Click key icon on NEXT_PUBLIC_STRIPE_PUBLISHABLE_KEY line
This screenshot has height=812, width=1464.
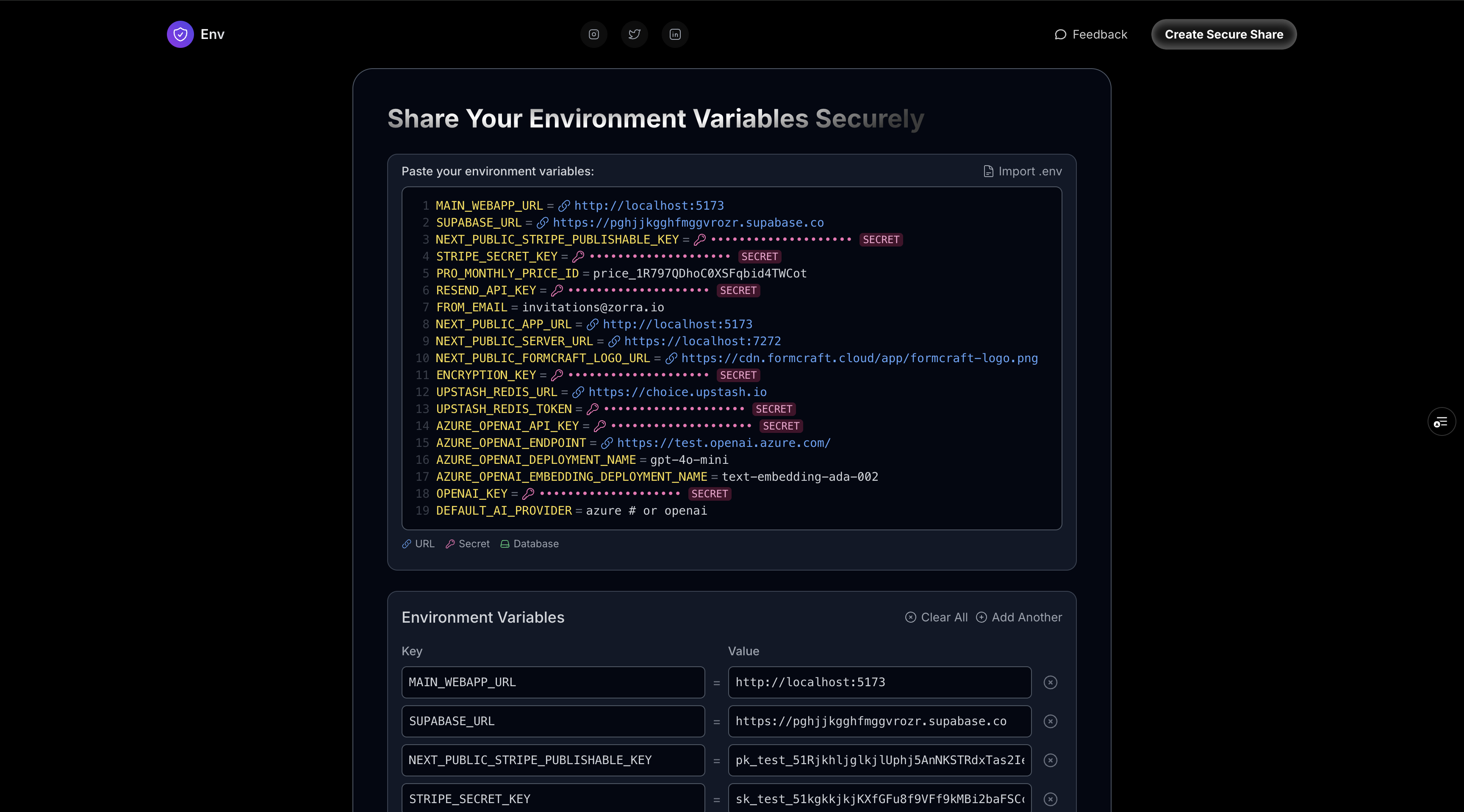click(700, 239)
